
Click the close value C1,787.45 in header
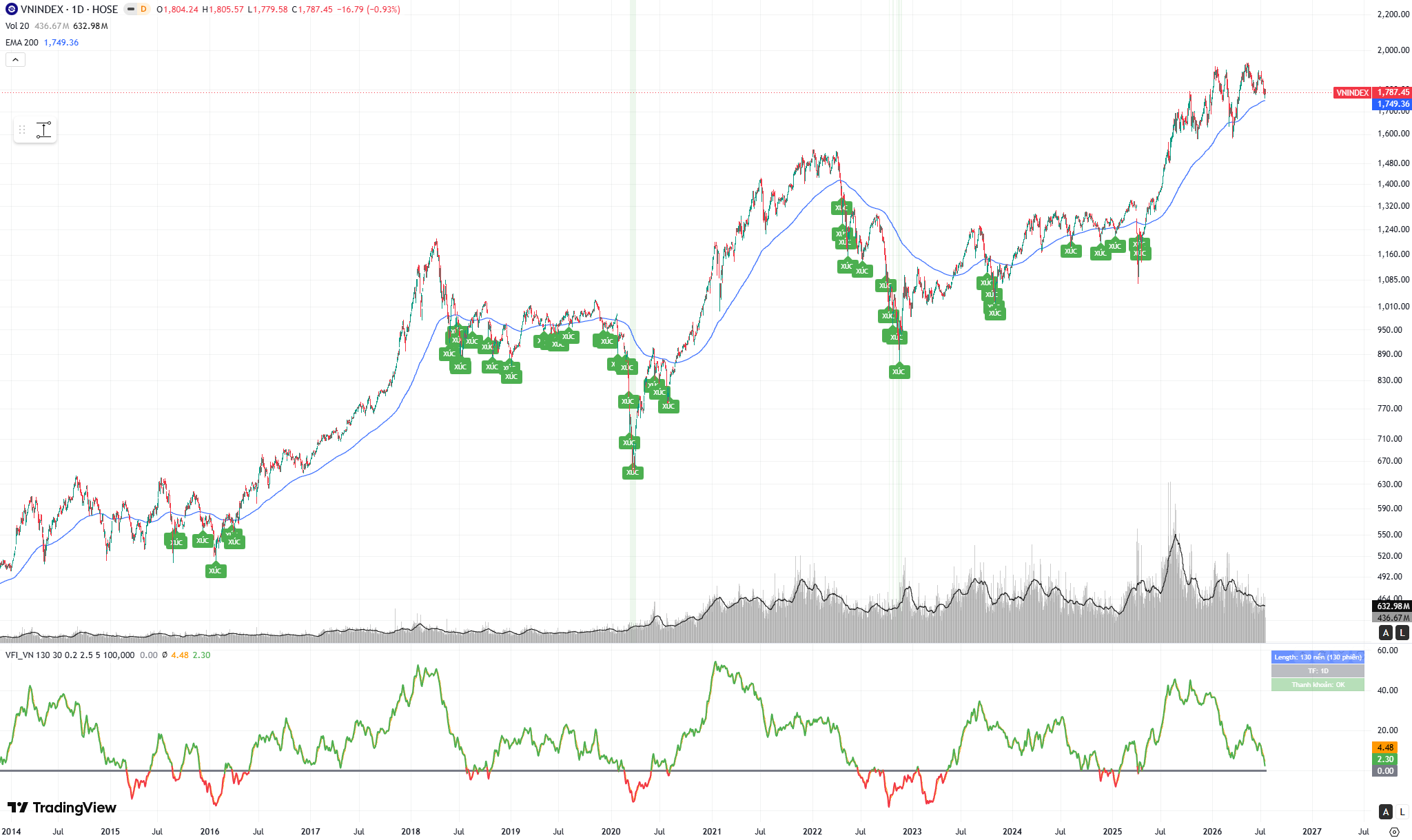tap(312, 10)
